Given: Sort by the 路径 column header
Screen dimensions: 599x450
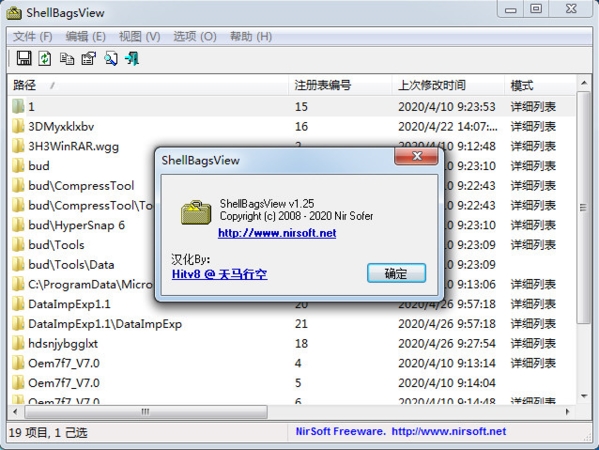Looking at the screenshot, I should tap(147, 85).
